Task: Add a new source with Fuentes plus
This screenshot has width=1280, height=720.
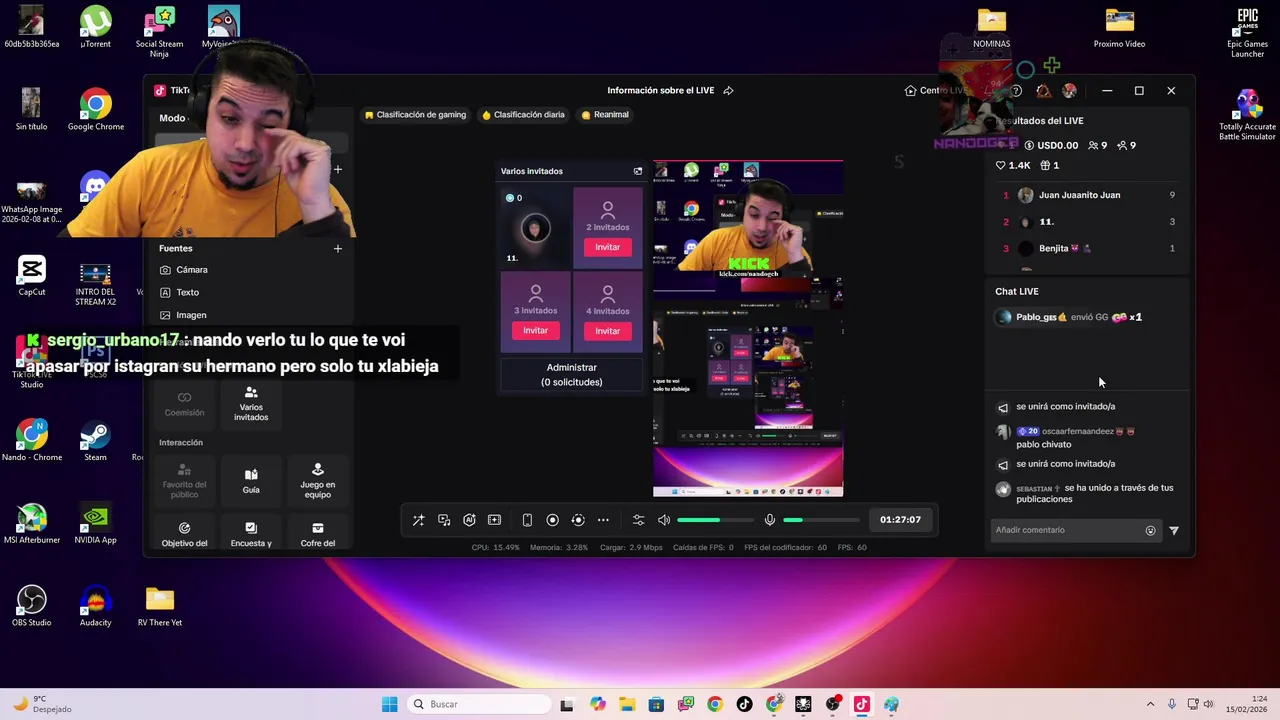Action: (337, 248)
